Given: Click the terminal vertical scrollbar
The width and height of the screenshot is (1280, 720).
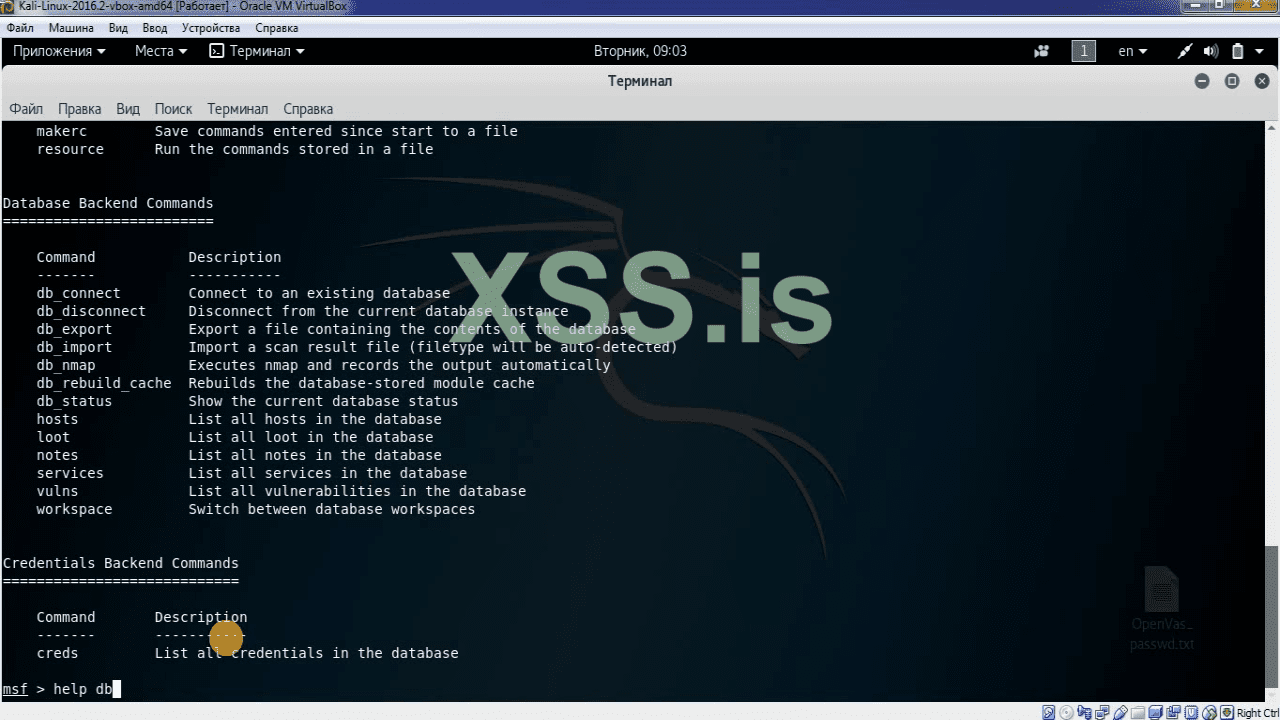Looking at the screenshot, I should [1271, 412].
